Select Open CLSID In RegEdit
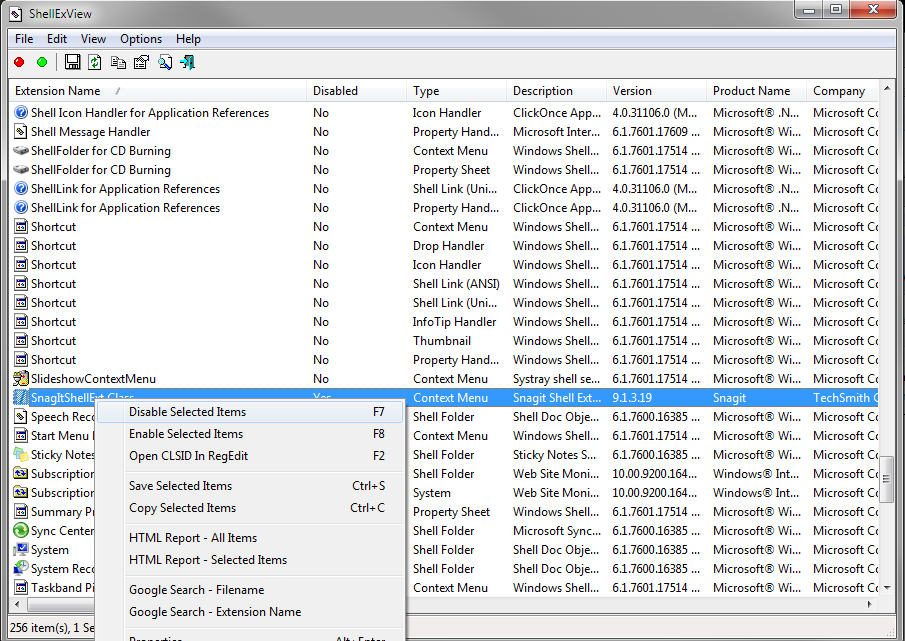The width and height of the screenshot is (905, 641). point(188,456)
